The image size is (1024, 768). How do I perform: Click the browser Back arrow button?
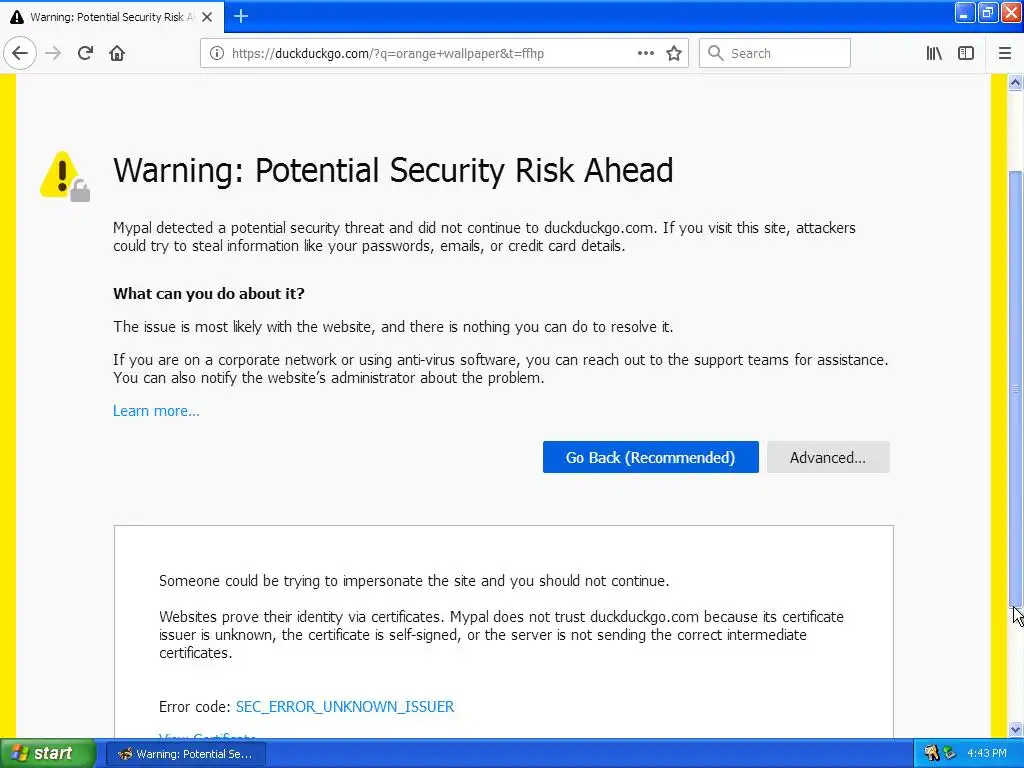(20, 53)
